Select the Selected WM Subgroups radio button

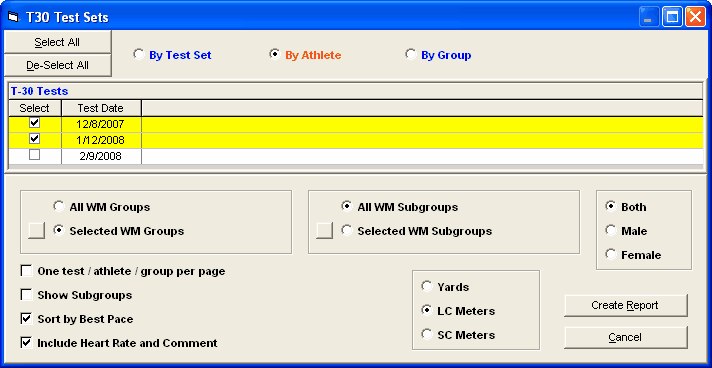347,231
